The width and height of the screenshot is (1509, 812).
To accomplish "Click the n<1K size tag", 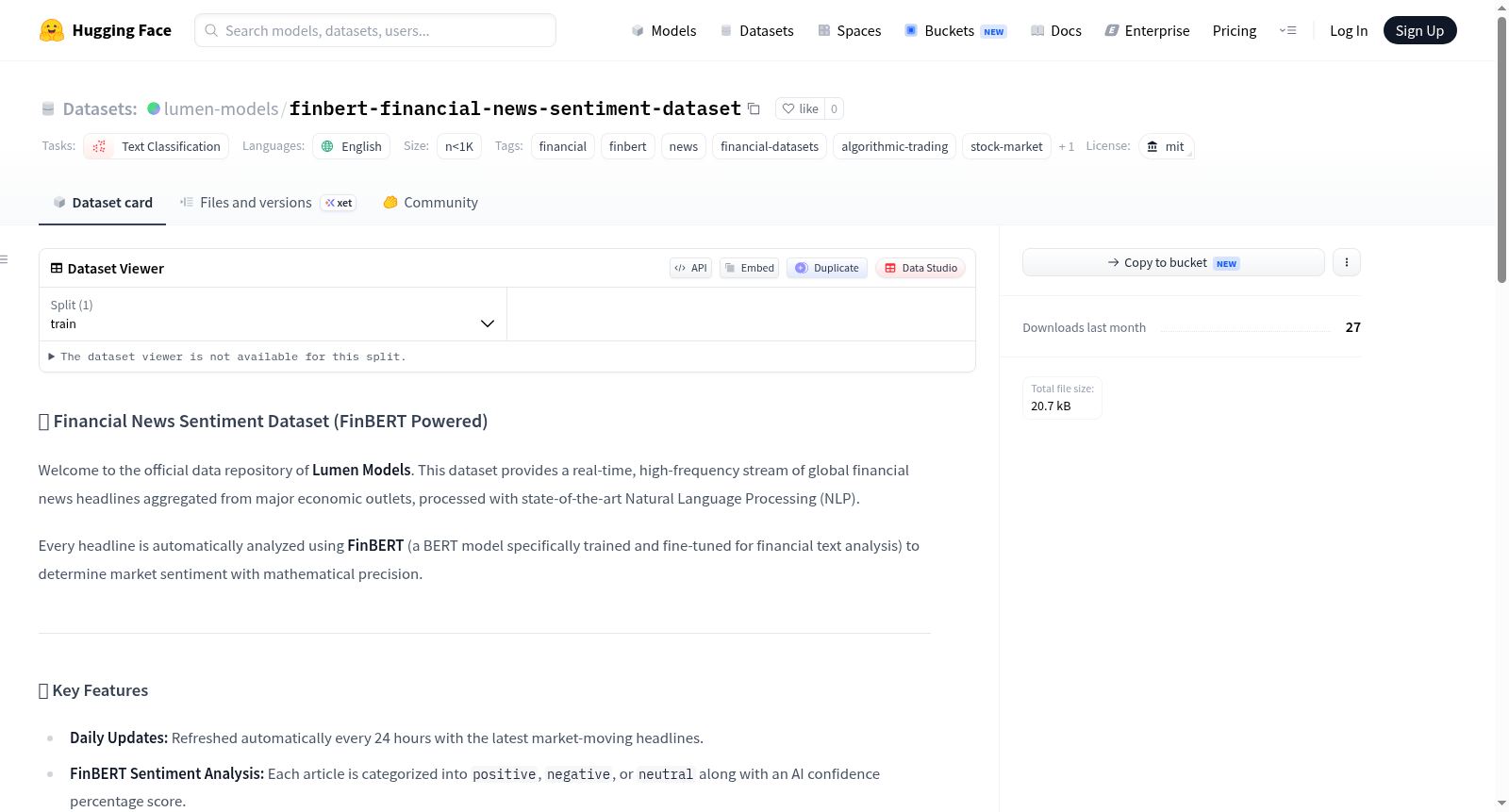I will (x=459, y=146).
